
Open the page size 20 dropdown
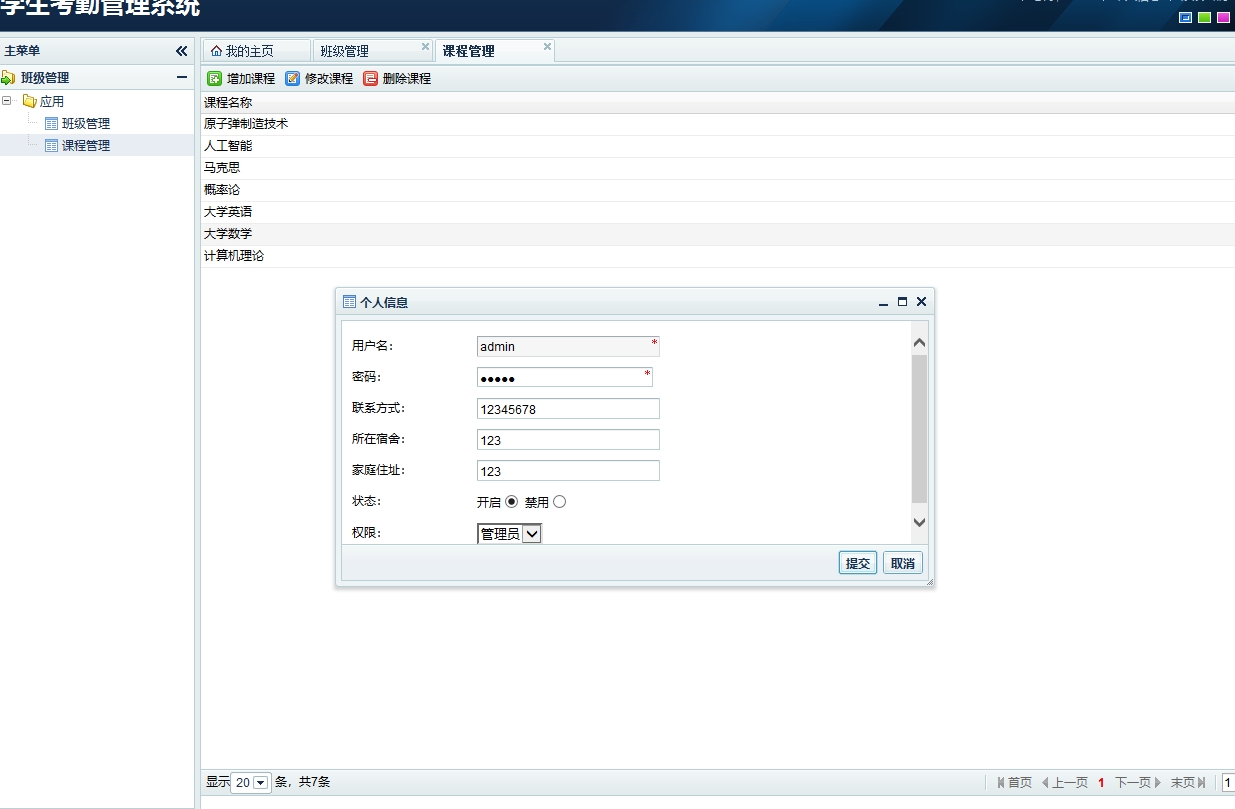coord(261,783)
